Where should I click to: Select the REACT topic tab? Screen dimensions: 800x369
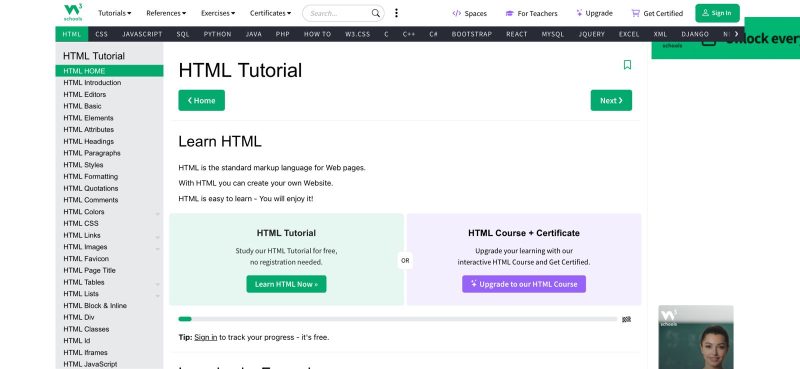517,34
